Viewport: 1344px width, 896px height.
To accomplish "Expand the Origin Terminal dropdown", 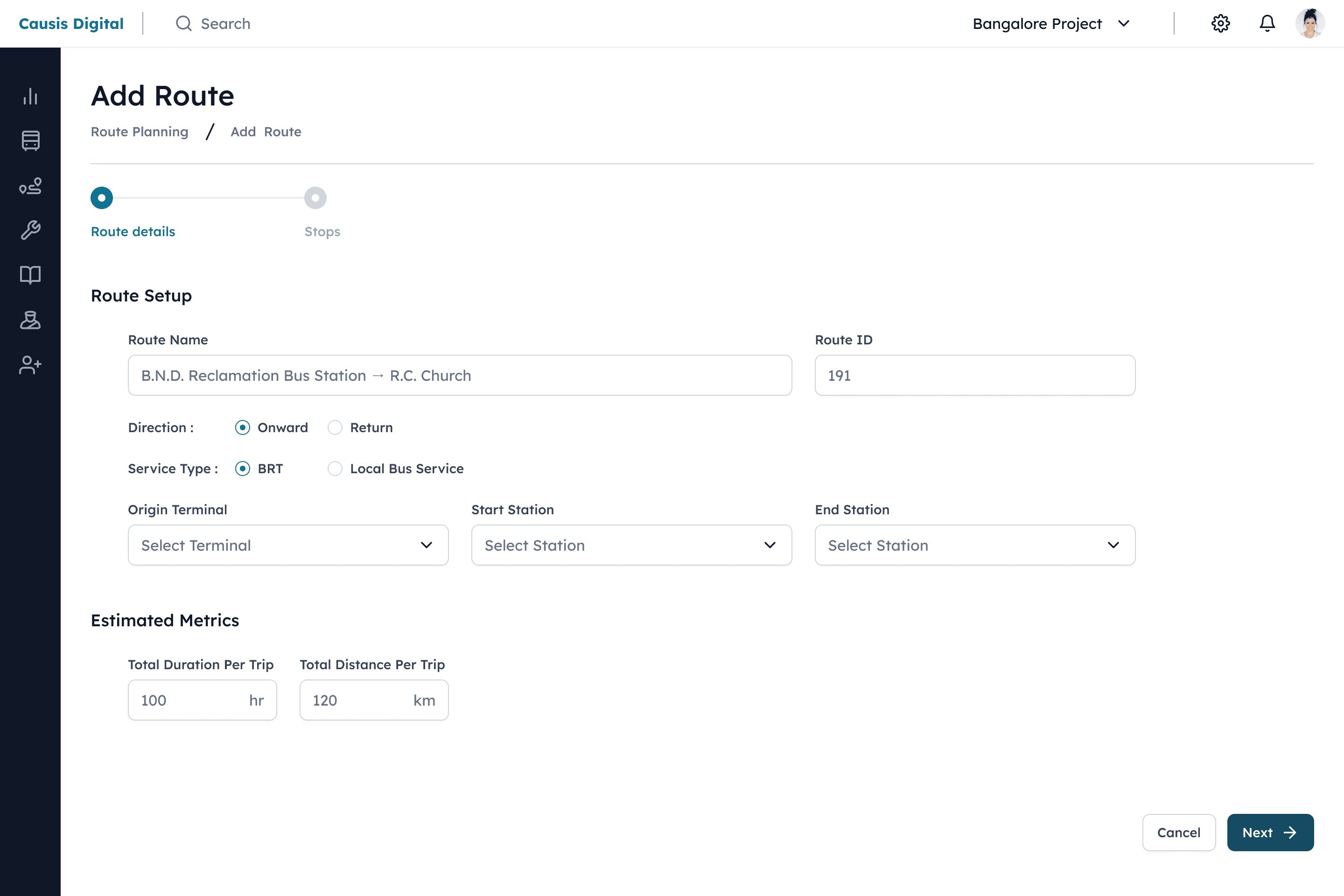I will [x=288, y=545].
